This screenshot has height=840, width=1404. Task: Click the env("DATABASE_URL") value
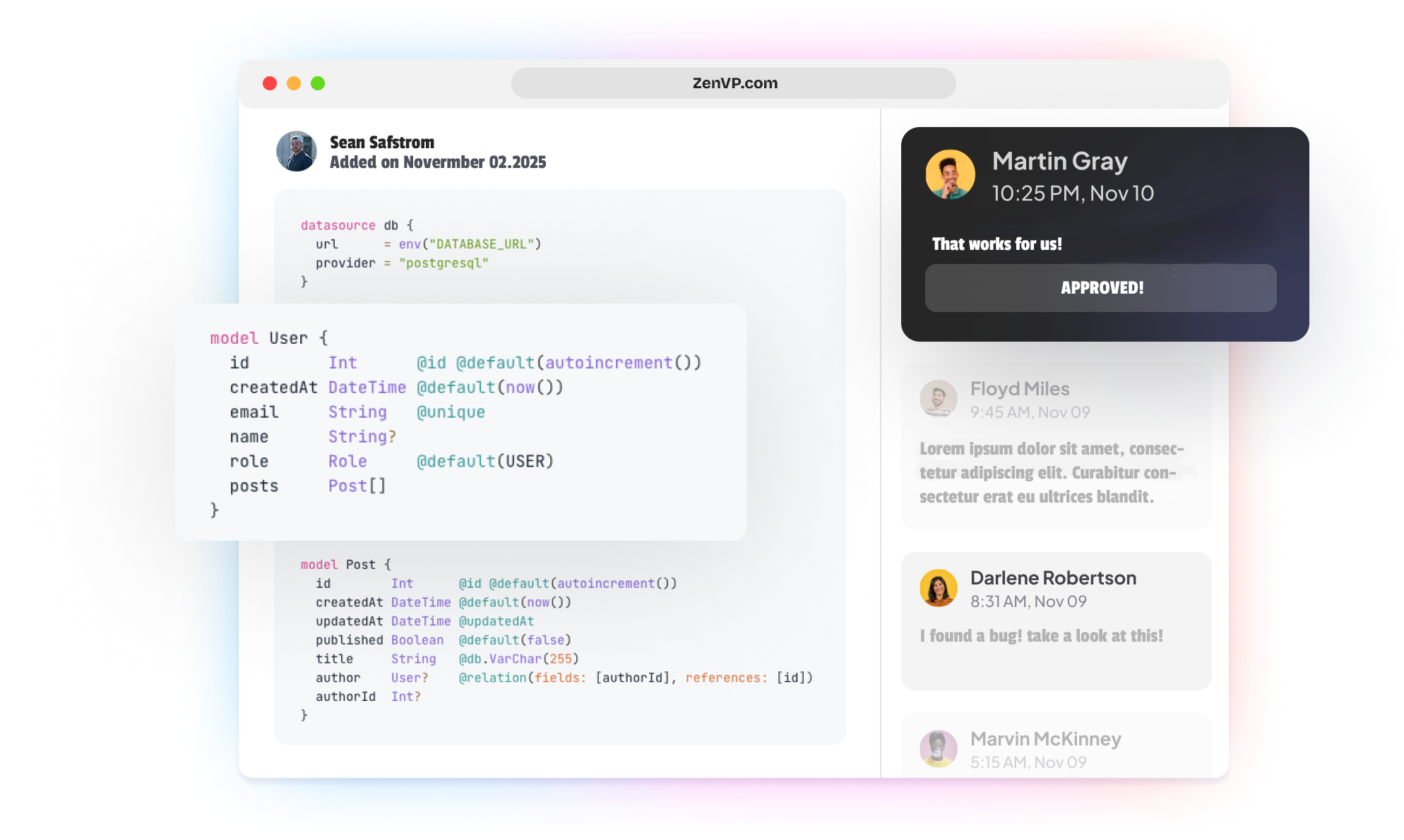point(470,244)
